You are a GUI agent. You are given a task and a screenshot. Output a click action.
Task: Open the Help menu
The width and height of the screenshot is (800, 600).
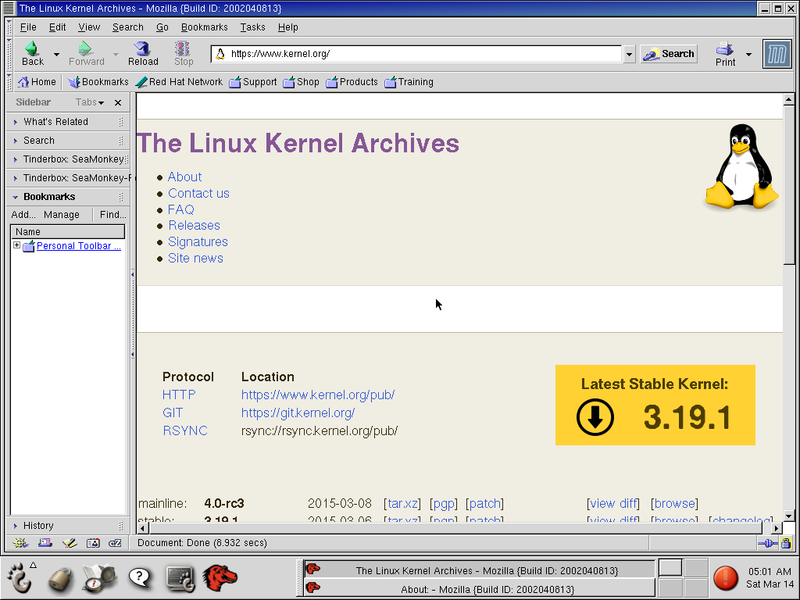(x=288, y=27)
